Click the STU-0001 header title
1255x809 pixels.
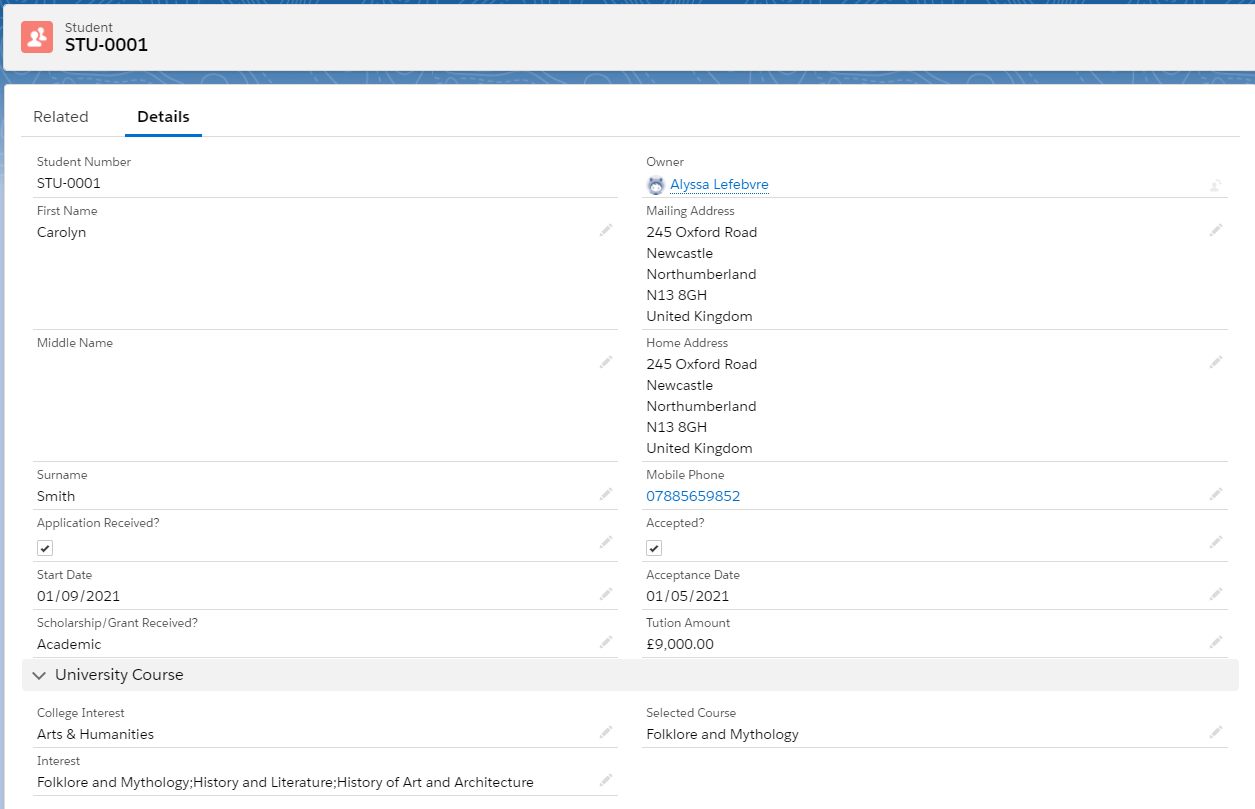coord(106,45)
